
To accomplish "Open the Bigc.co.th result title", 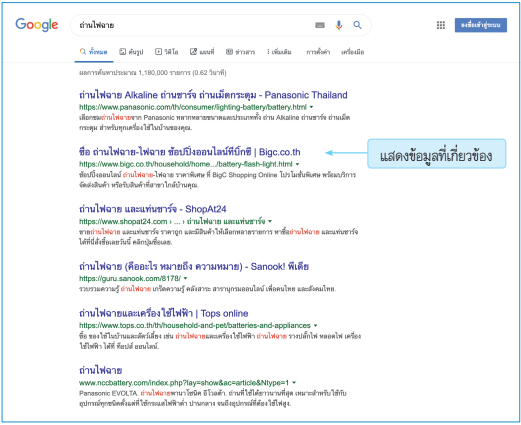I will click(x=189, y=152).
